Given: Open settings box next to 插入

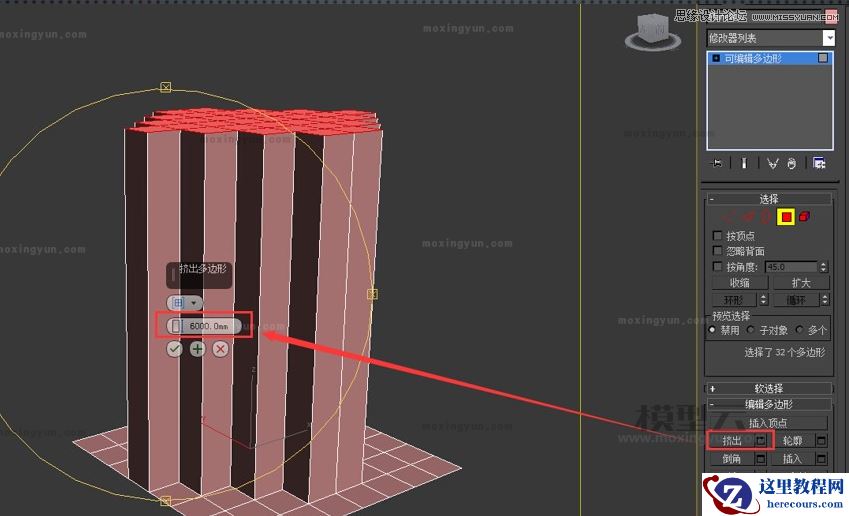Looking at the screenshot, I should pyautogui.click(x=821, y=459).
